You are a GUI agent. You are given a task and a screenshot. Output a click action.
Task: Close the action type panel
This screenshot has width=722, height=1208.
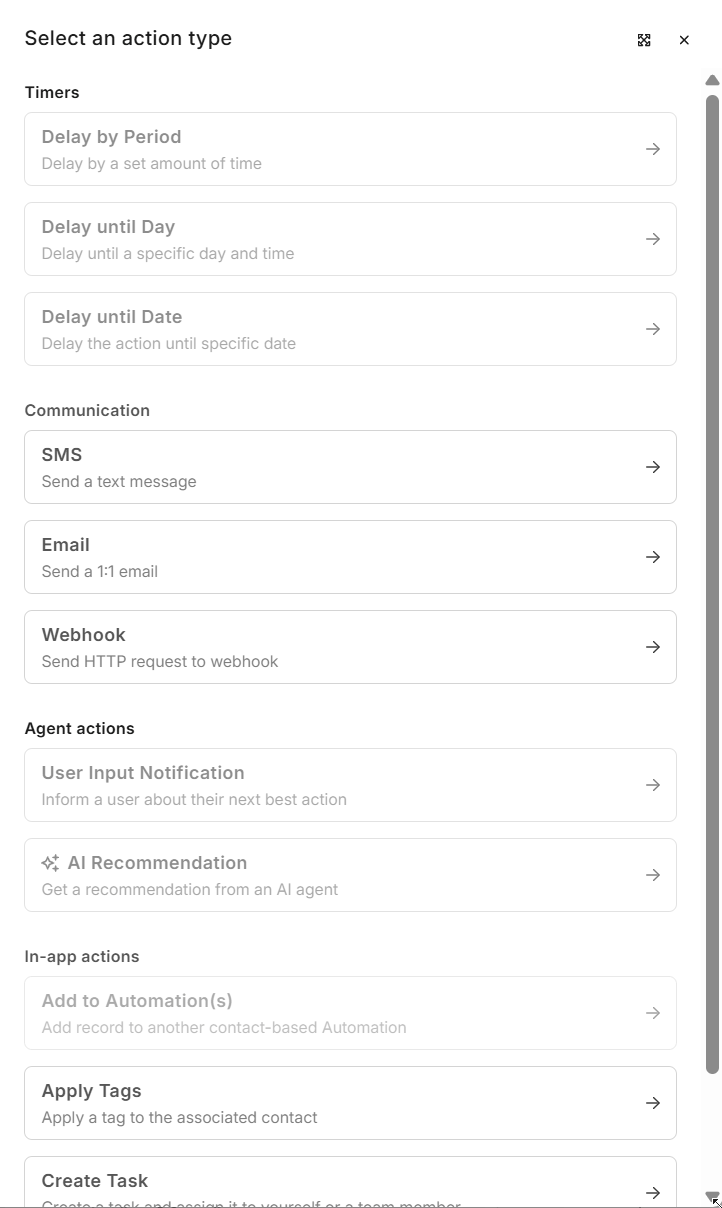pos(684,40)
